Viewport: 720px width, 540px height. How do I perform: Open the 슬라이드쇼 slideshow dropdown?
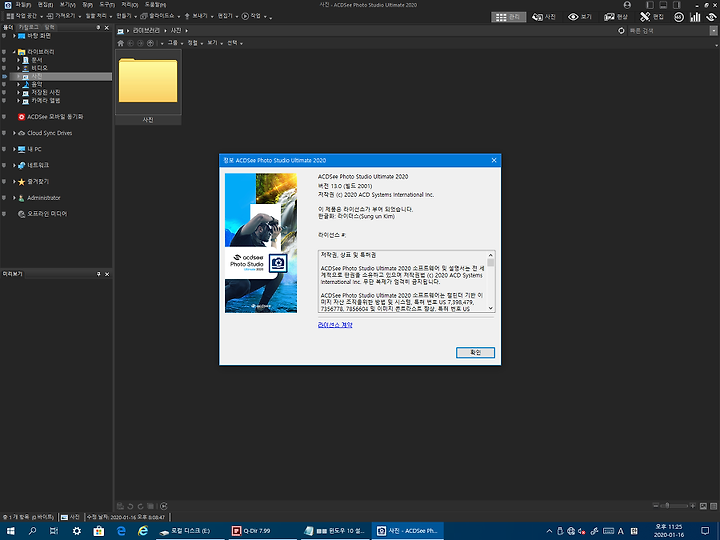point(160,16)
